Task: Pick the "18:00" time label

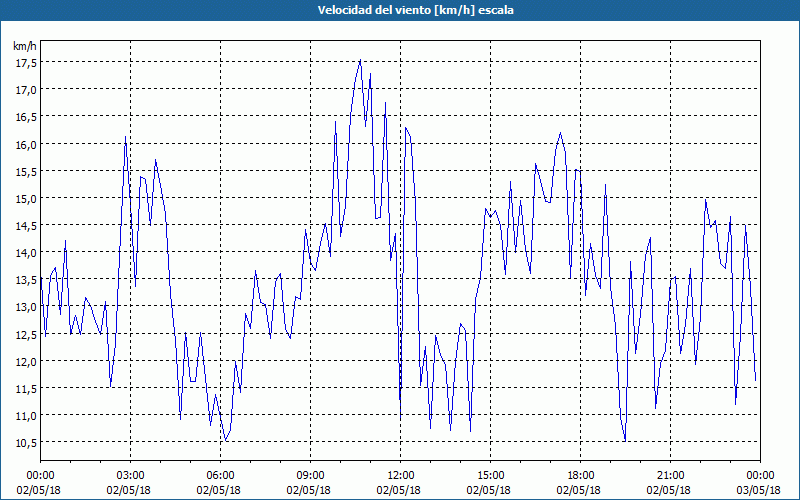Action: (580, 476)
